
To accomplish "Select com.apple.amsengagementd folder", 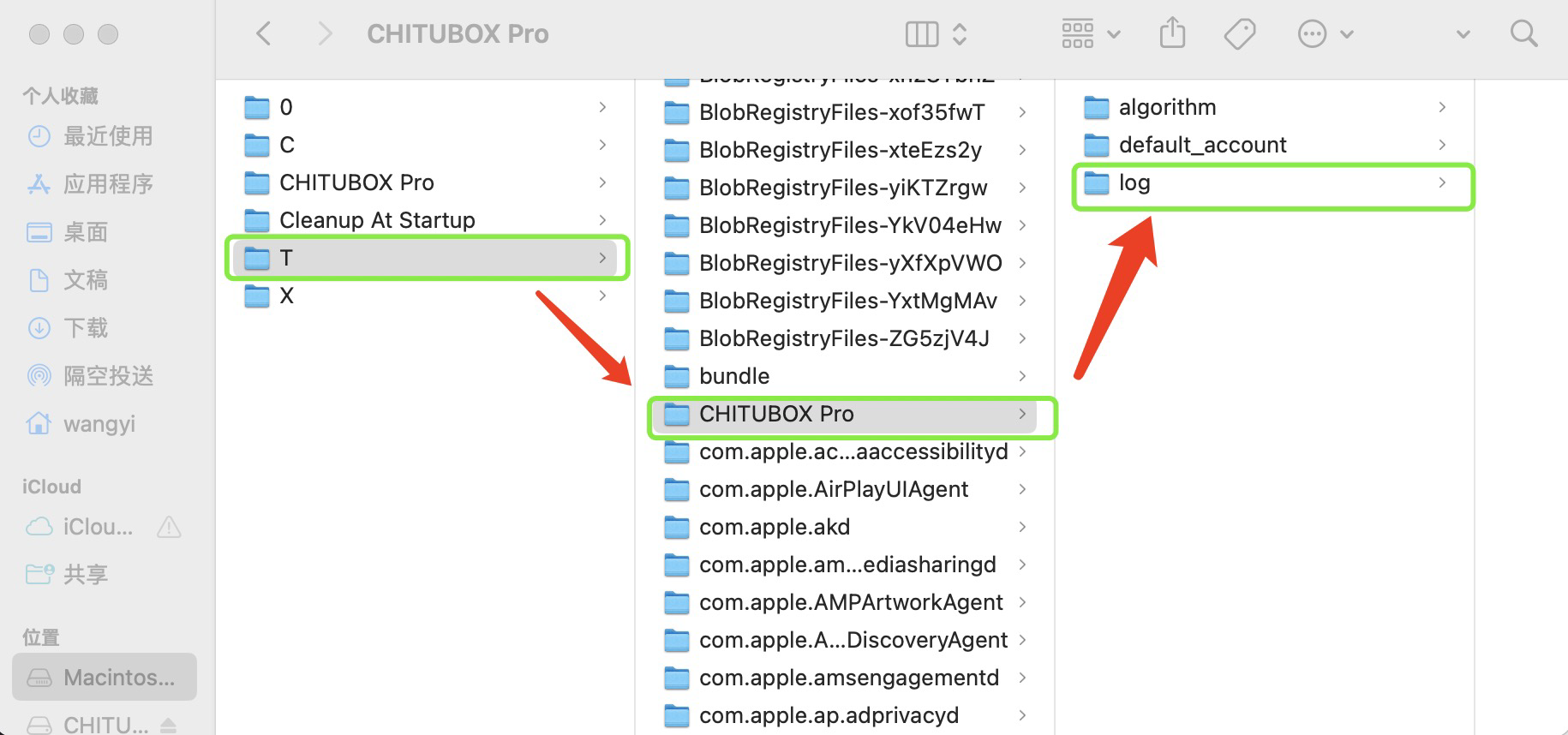I will [x=845, y=678].
